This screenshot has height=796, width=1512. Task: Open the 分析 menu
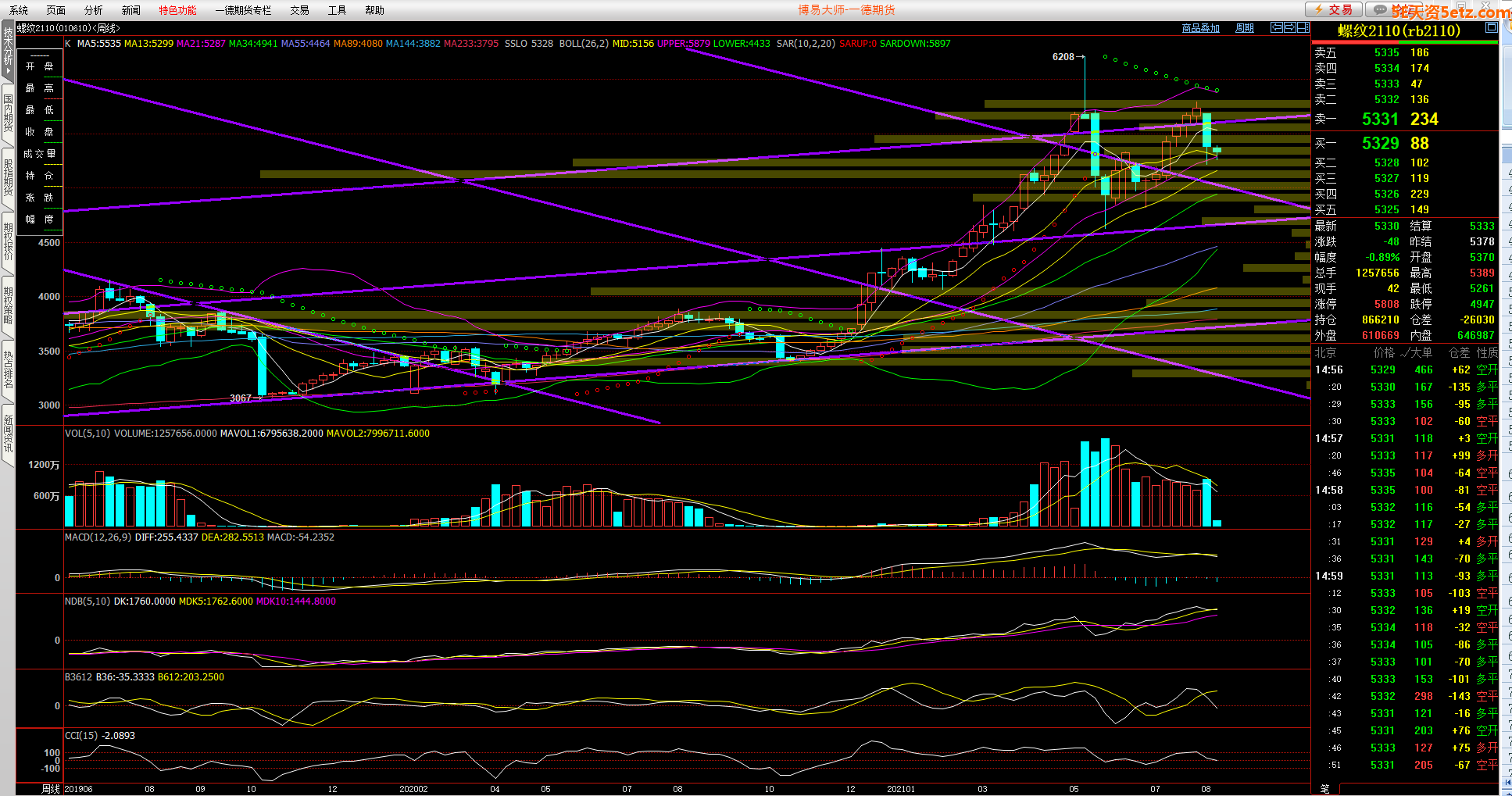click(x=93, y=10)
